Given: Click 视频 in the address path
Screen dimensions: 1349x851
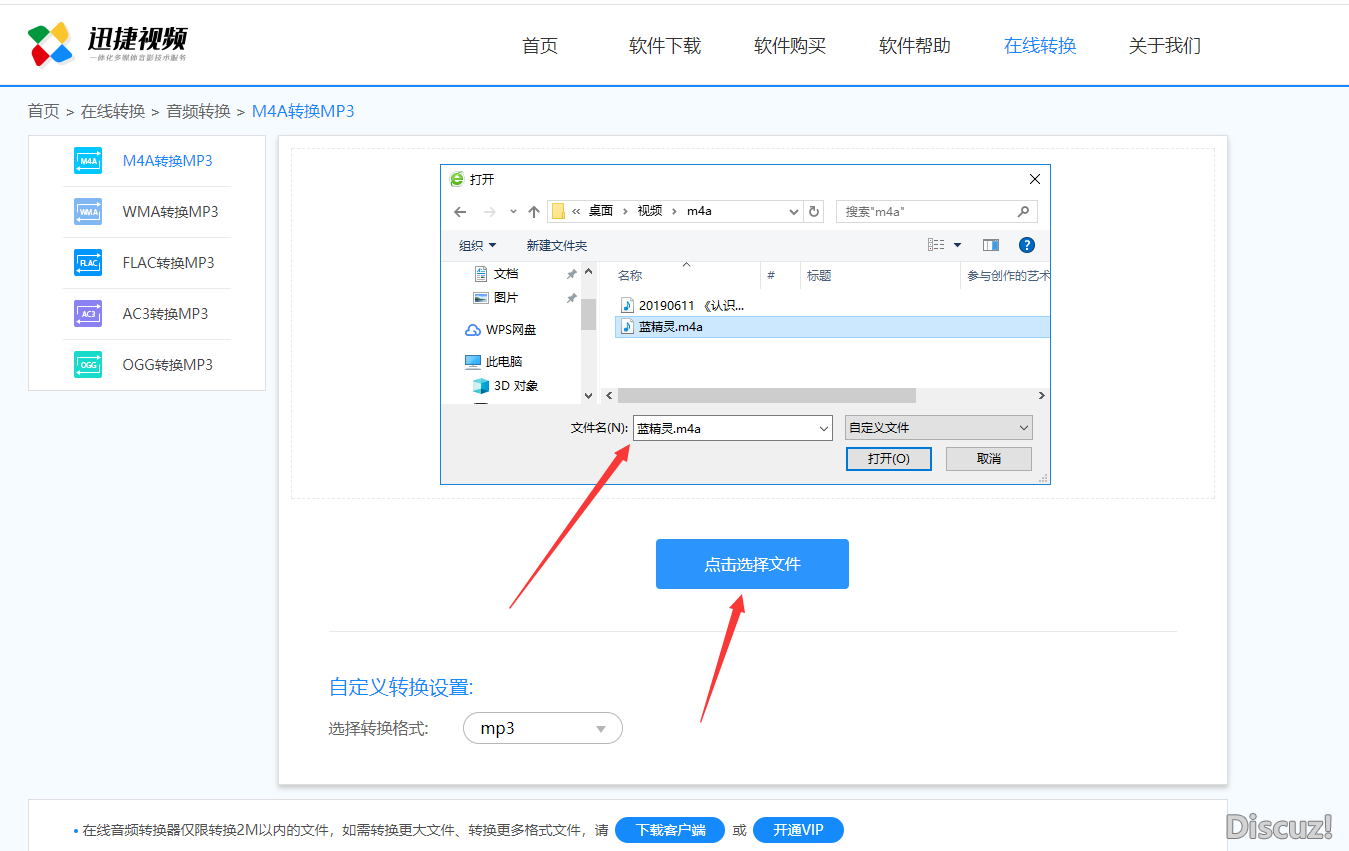Looking at the screenshot, I should (x=650, y=212).
